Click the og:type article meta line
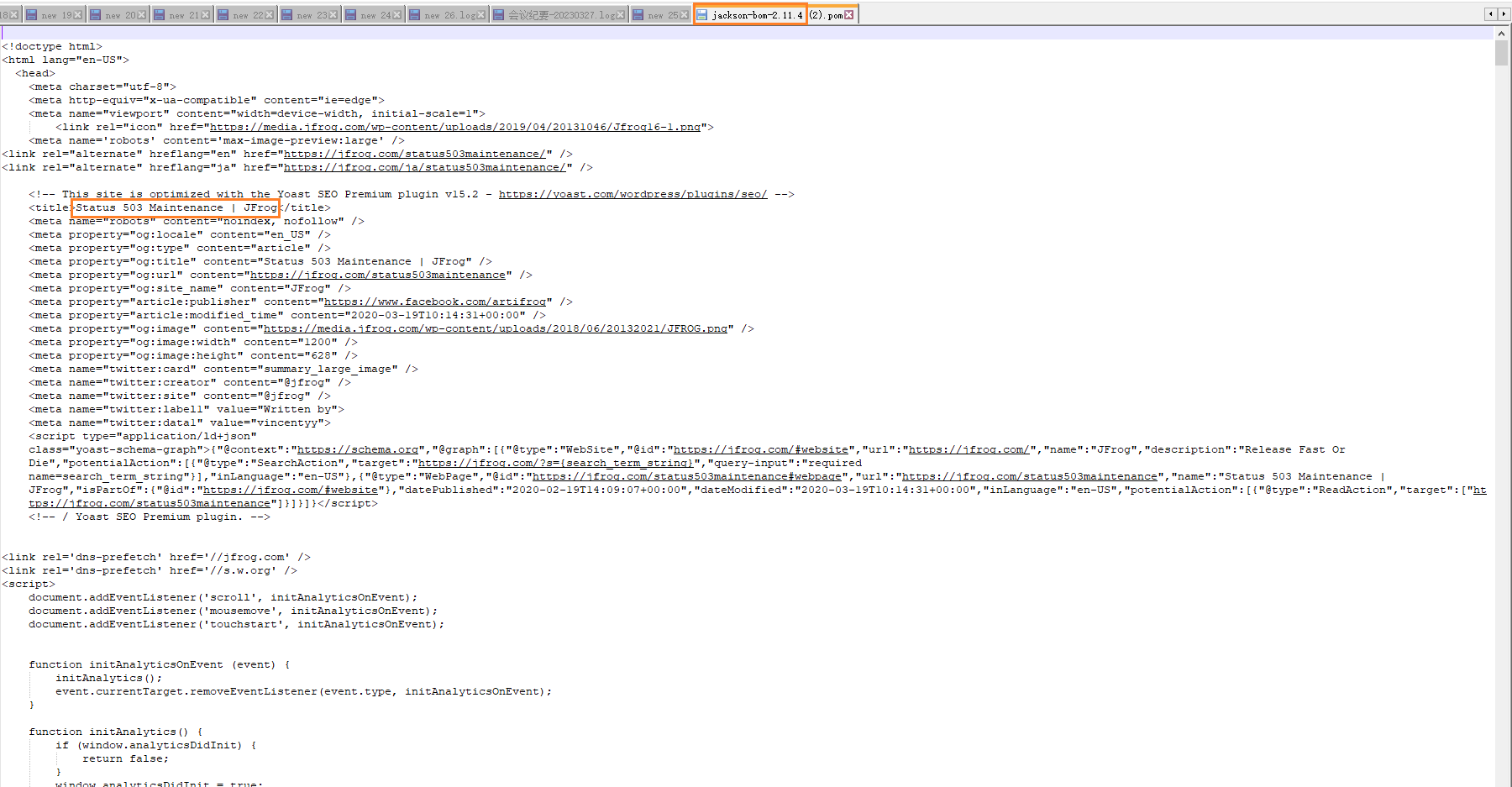Viewport: 1512px width, 787px height. (x=180, y=249)
